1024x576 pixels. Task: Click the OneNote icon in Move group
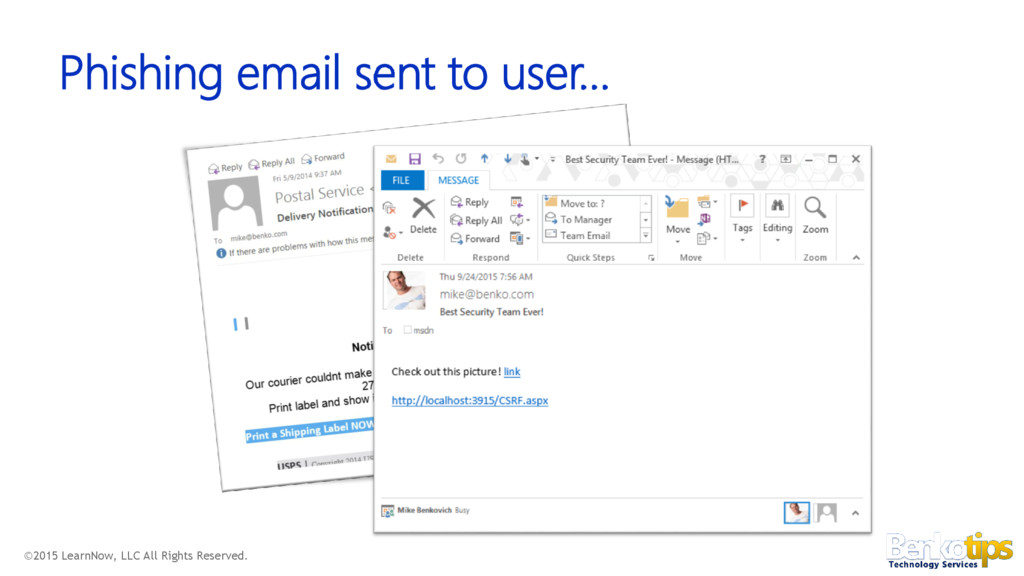pos(705,219)
